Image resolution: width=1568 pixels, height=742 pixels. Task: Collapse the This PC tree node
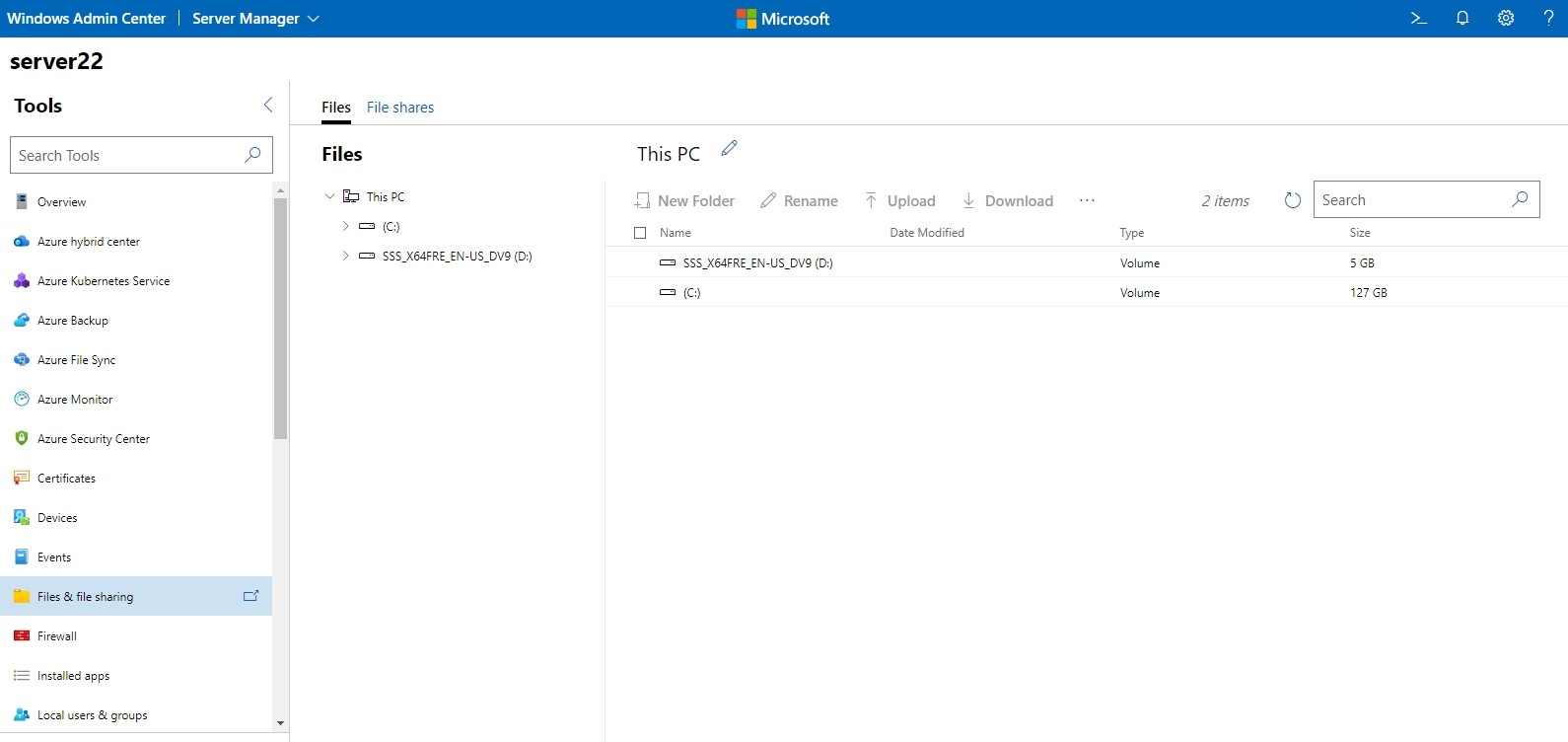(329, 196)
